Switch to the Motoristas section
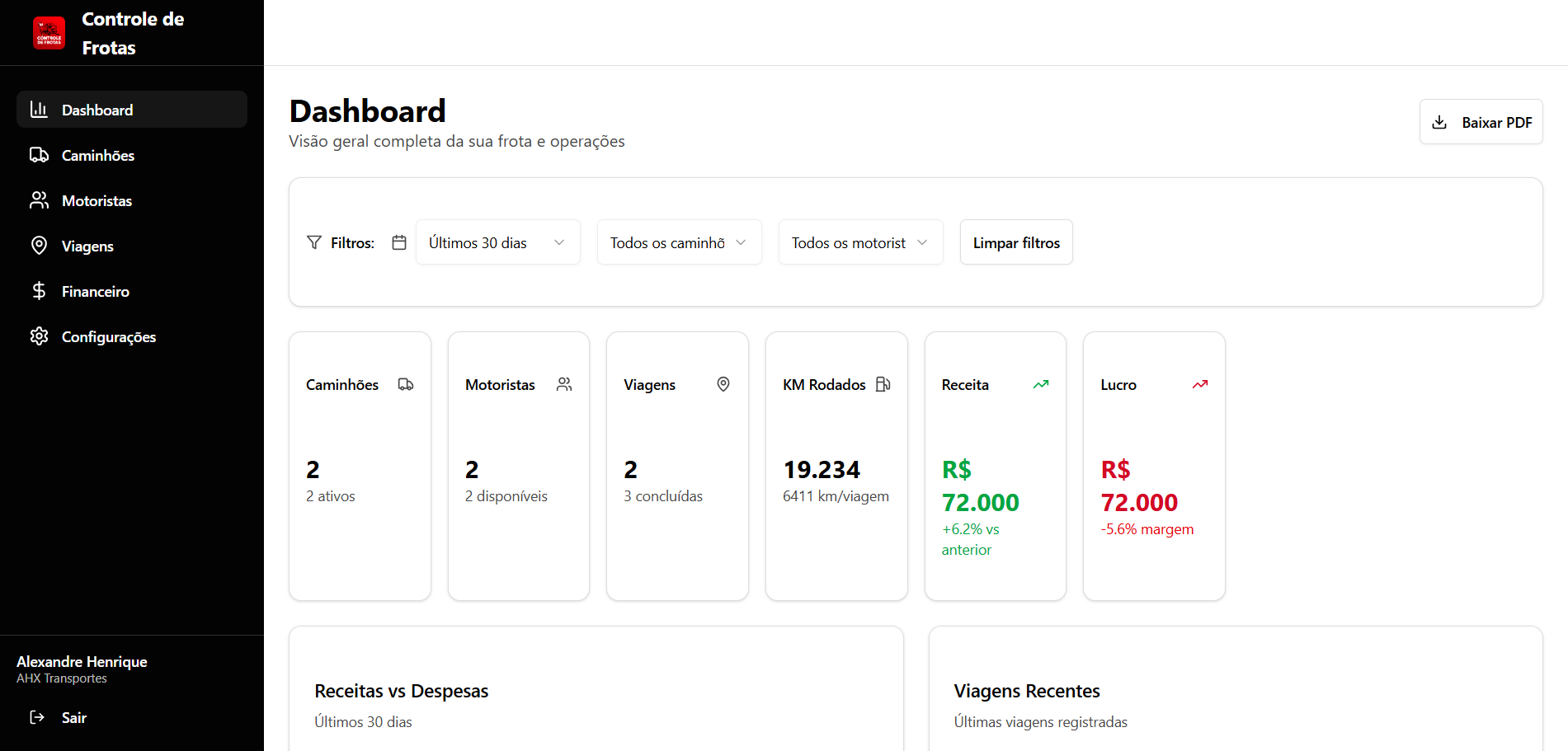The image size is (1568, 751). coord(97,199)
